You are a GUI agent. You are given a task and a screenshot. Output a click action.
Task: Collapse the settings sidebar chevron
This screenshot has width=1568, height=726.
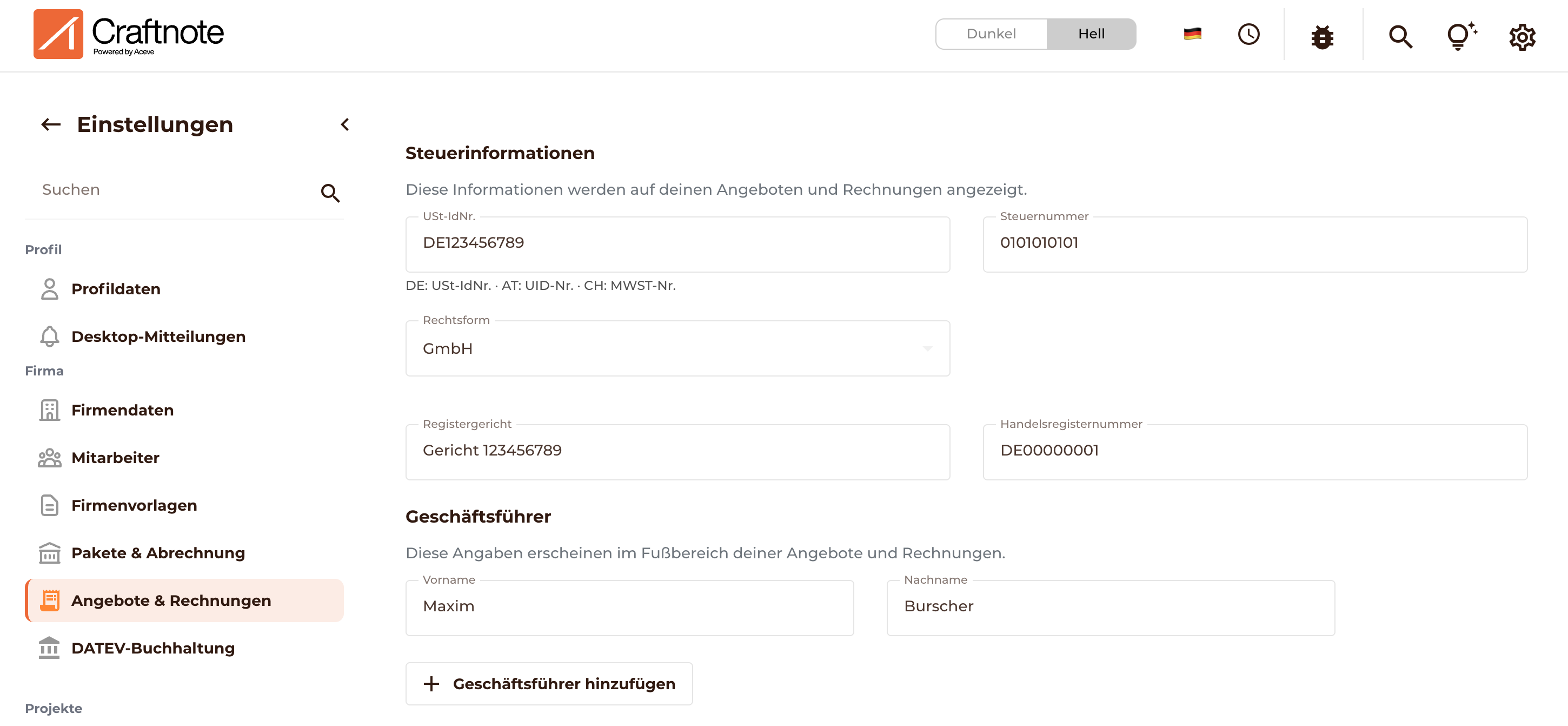pyautogui.click(x=344, y=124)
